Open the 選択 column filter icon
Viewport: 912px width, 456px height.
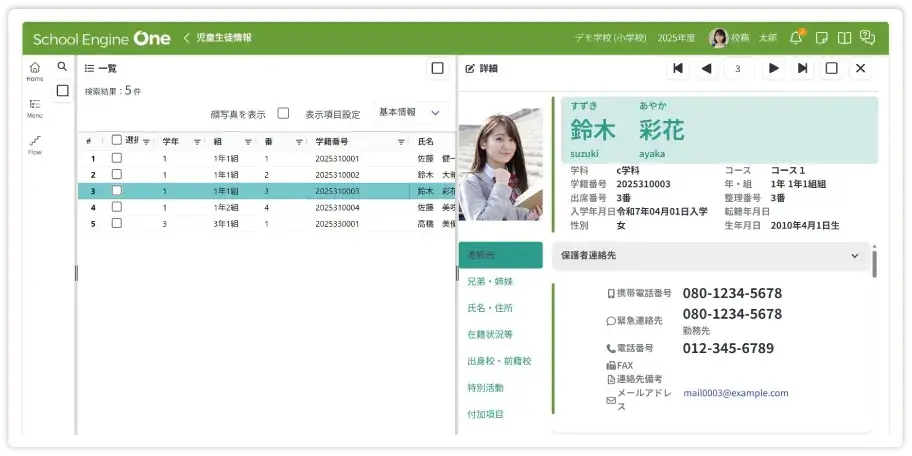(x=147, y=142)
